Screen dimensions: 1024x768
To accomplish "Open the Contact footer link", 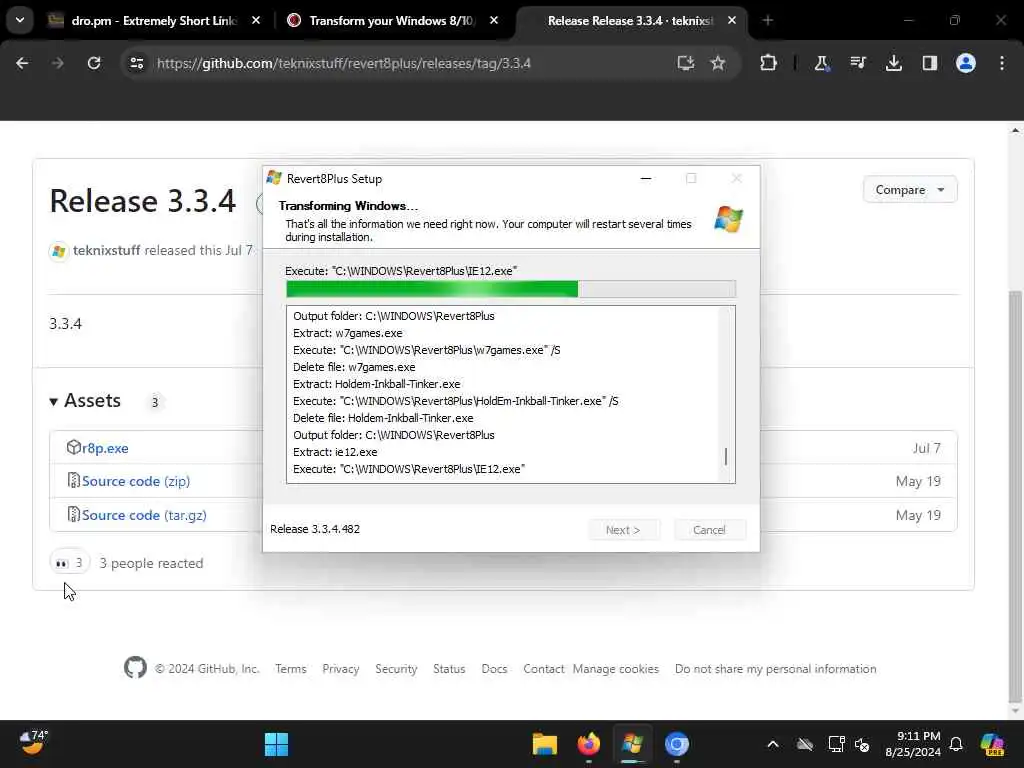I will [543, 669].
